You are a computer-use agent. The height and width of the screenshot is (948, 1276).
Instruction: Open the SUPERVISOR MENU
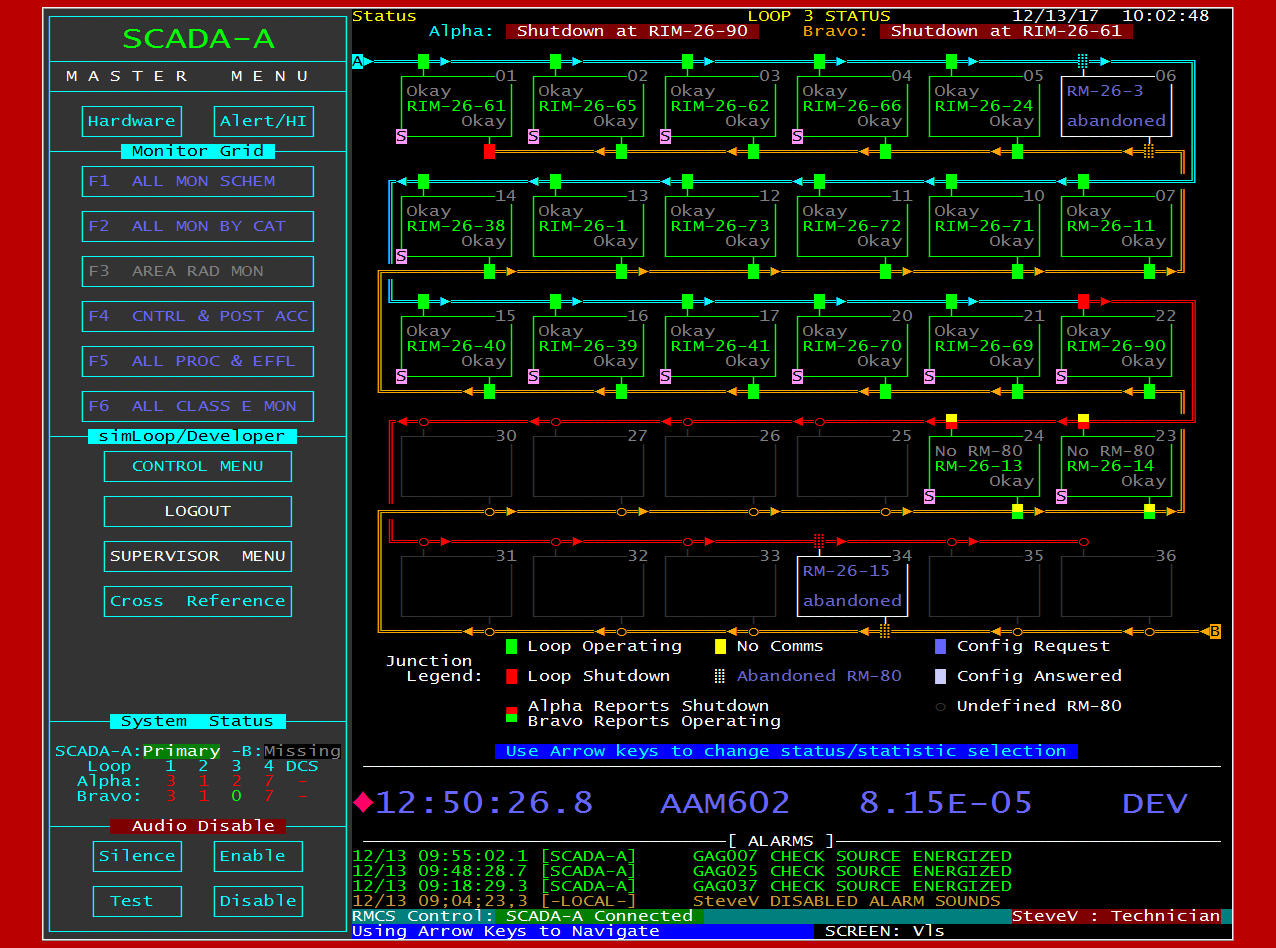point(198,556)
